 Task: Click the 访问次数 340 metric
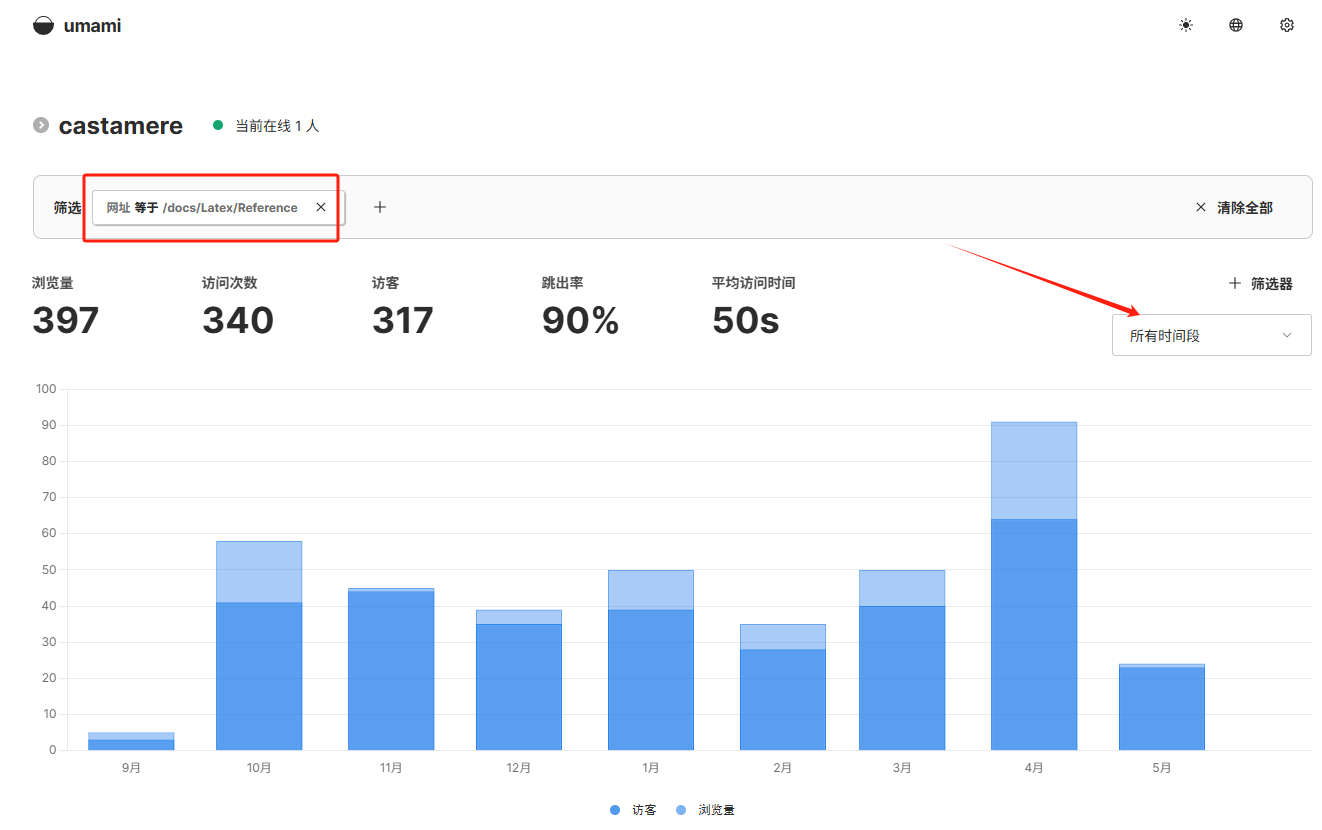(x=238, y=307)
